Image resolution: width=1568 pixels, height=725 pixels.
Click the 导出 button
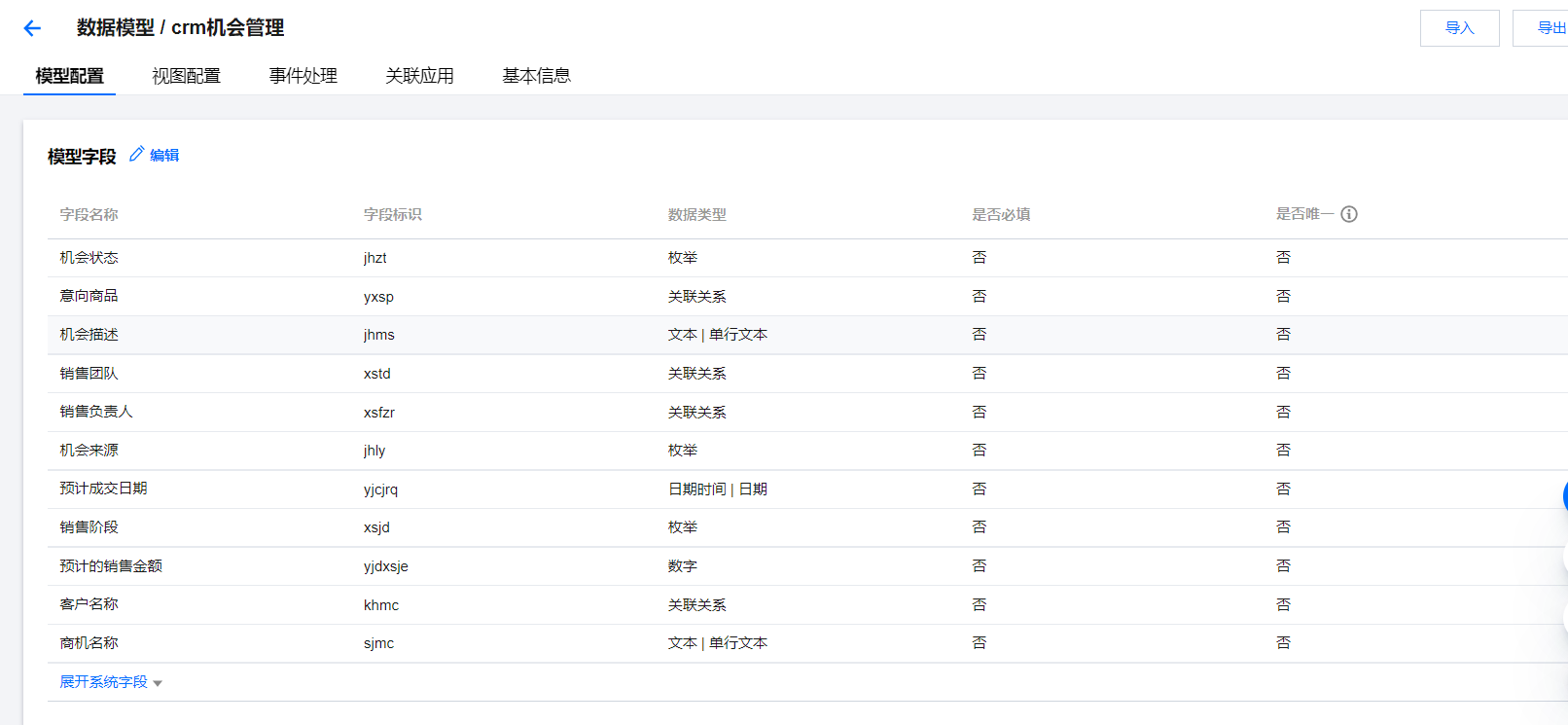[x=1543, y=28]
